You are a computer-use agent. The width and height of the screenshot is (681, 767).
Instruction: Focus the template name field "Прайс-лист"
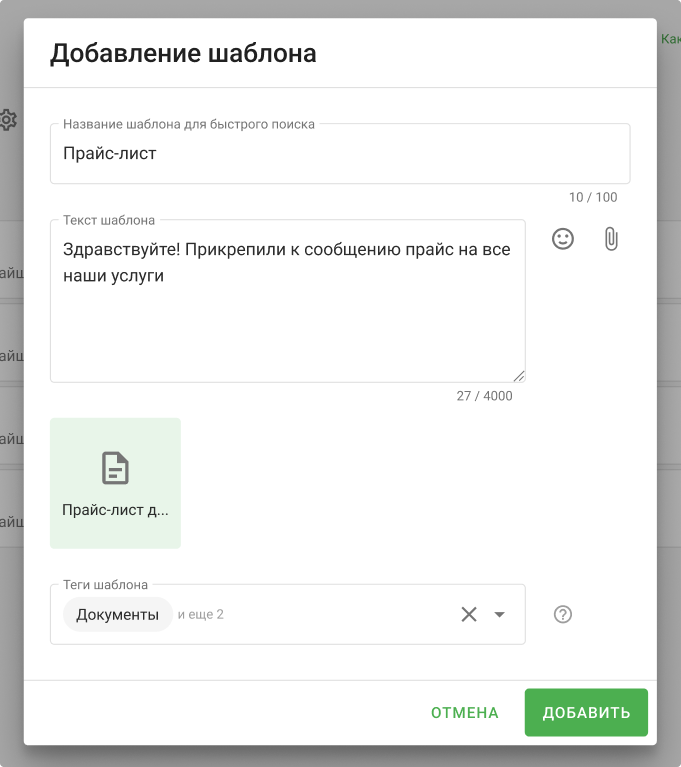point(340,154)
